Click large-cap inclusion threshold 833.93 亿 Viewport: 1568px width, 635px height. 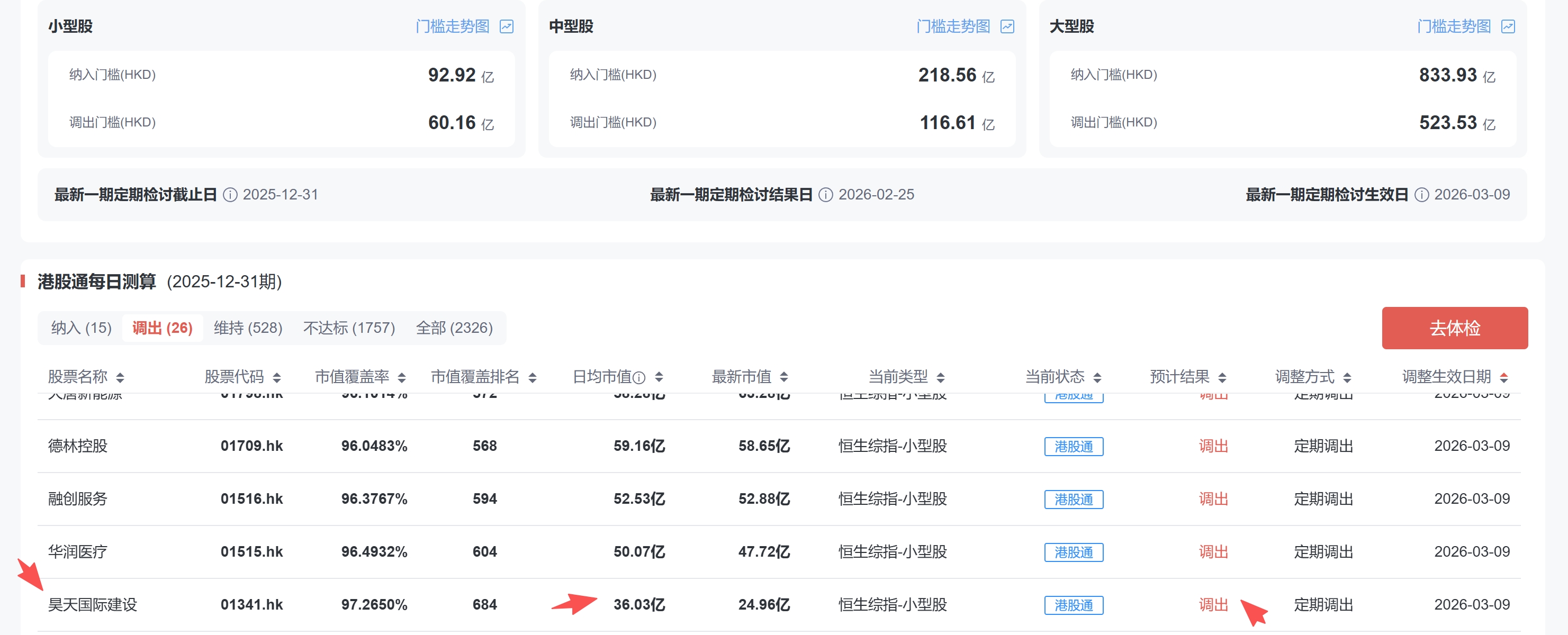coord(1457,76)
